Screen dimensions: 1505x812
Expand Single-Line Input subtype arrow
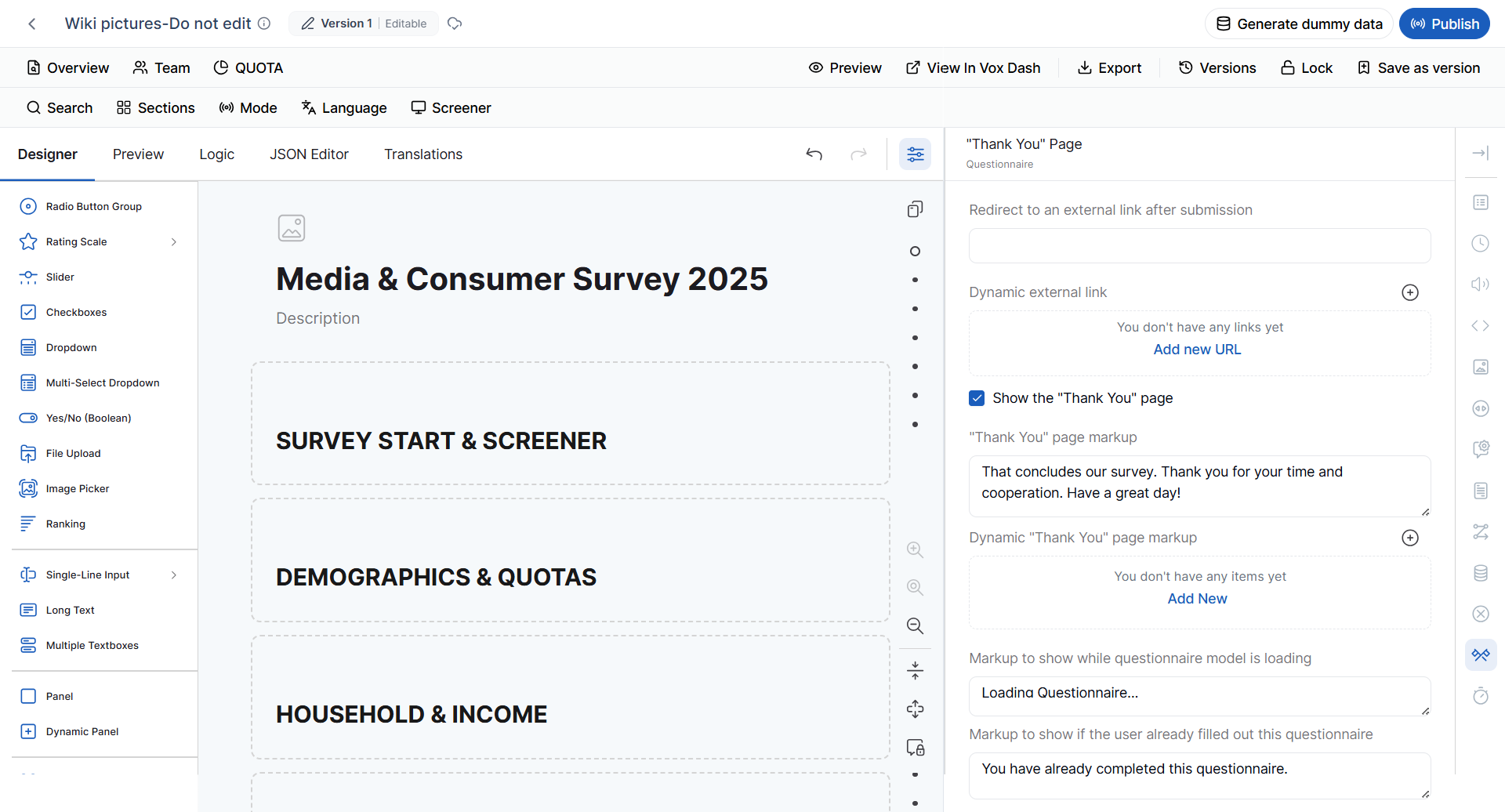click(x=174, y=575)
